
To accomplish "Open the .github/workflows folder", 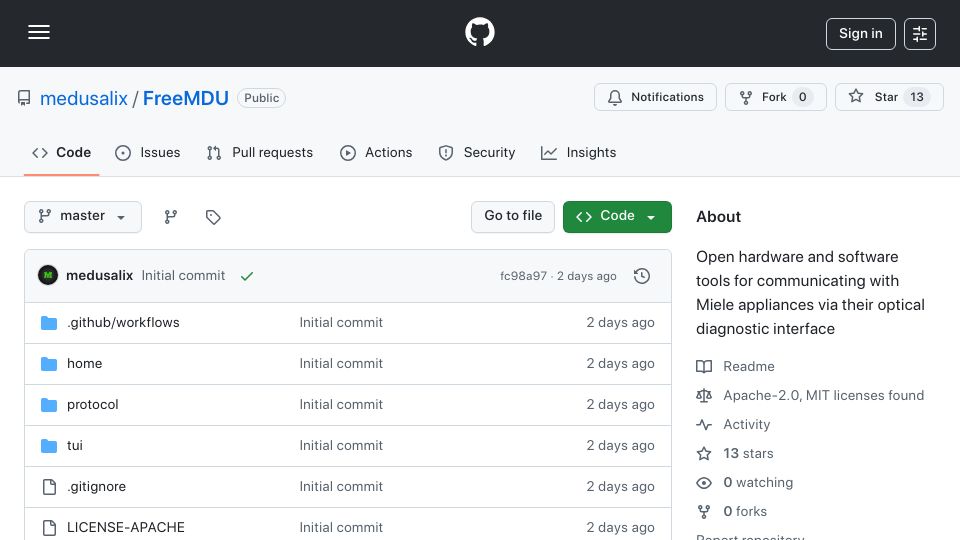I will click(x=123, y=323).
